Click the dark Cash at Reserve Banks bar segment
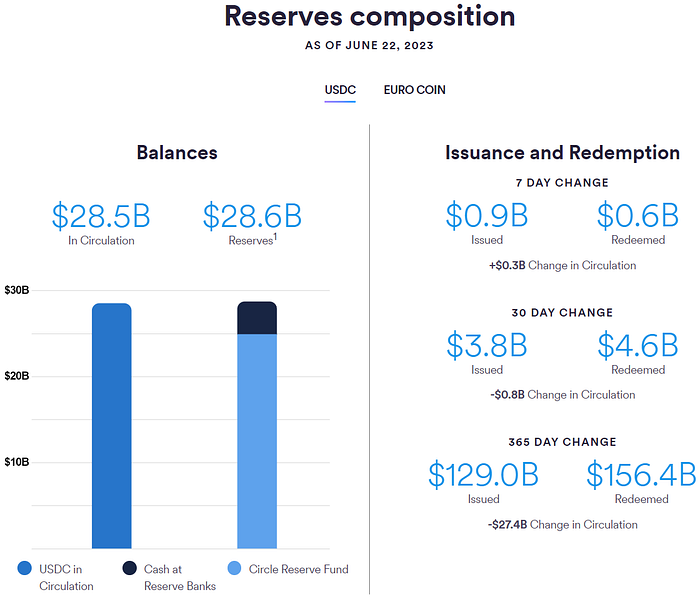The height and width of the screenshot is (597, 700). (257, 318)
